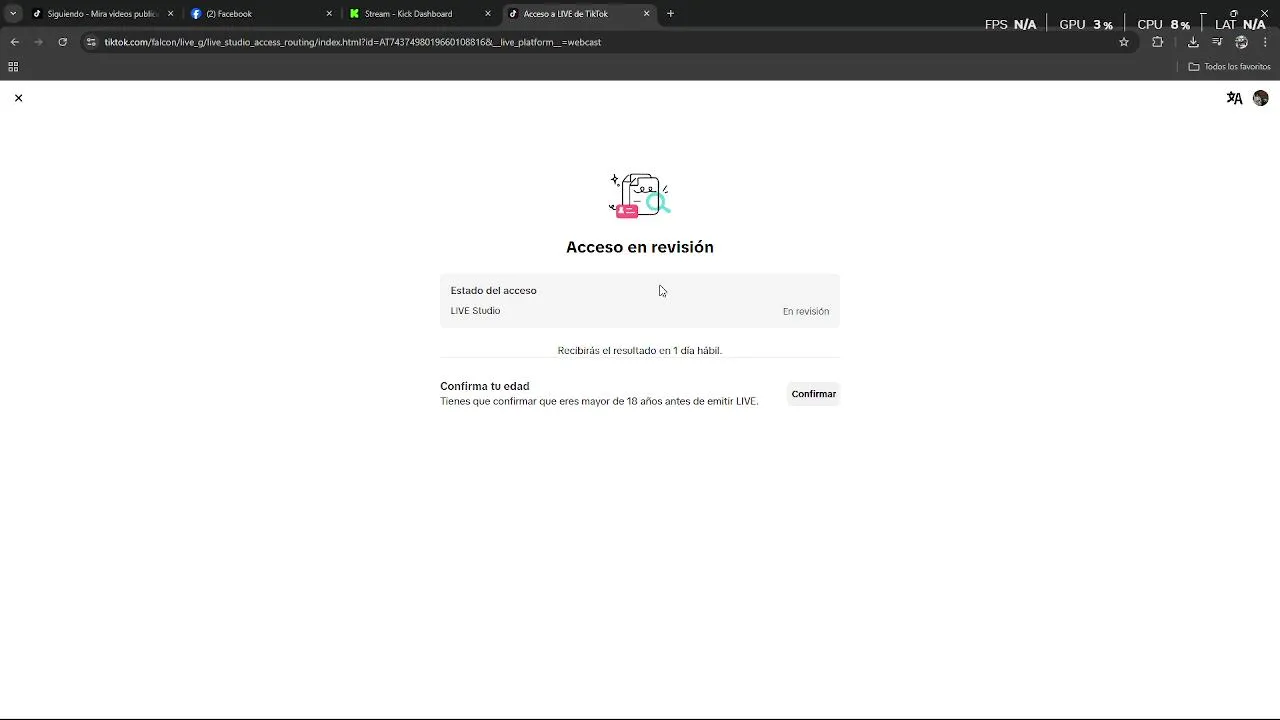Image resolution: width=1280 pixels, height=720 pixels.
Task: Close the Siguiendo TikTok tab
Action: (x=170, y=14)
